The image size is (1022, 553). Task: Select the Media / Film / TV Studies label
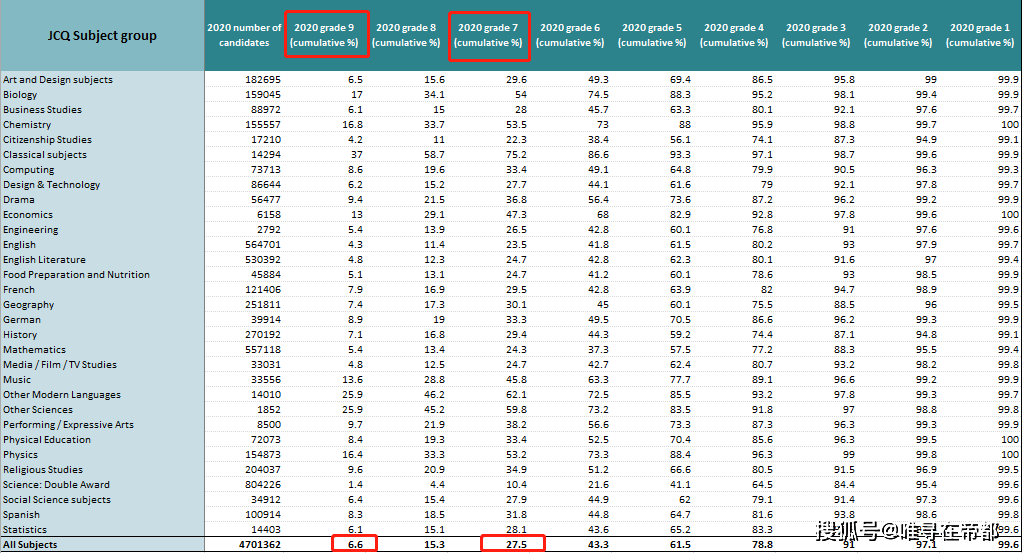(60, 365)
